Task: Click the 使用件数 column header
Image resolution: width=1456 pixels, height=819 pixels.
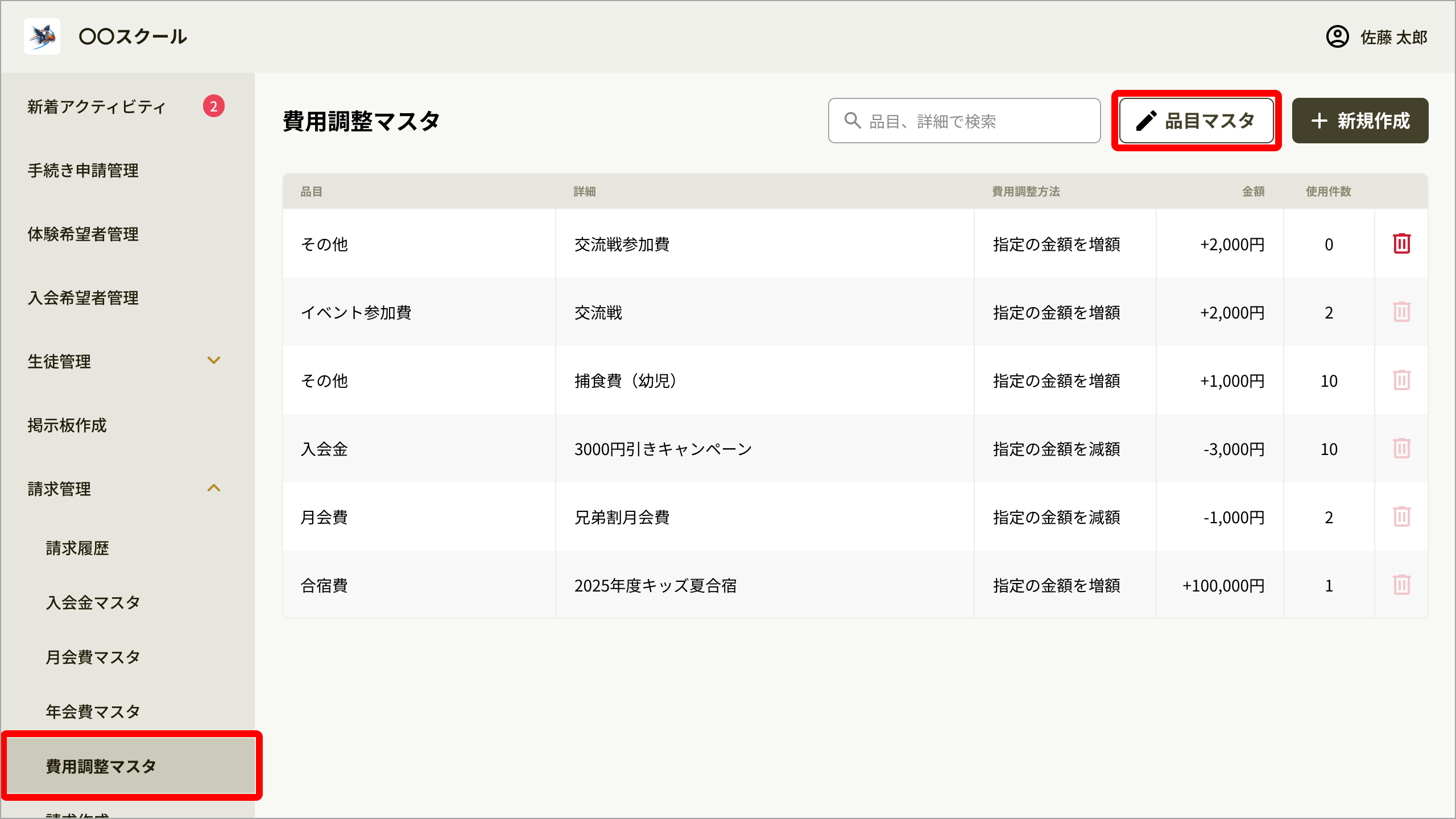Action: pos(1328,192)
